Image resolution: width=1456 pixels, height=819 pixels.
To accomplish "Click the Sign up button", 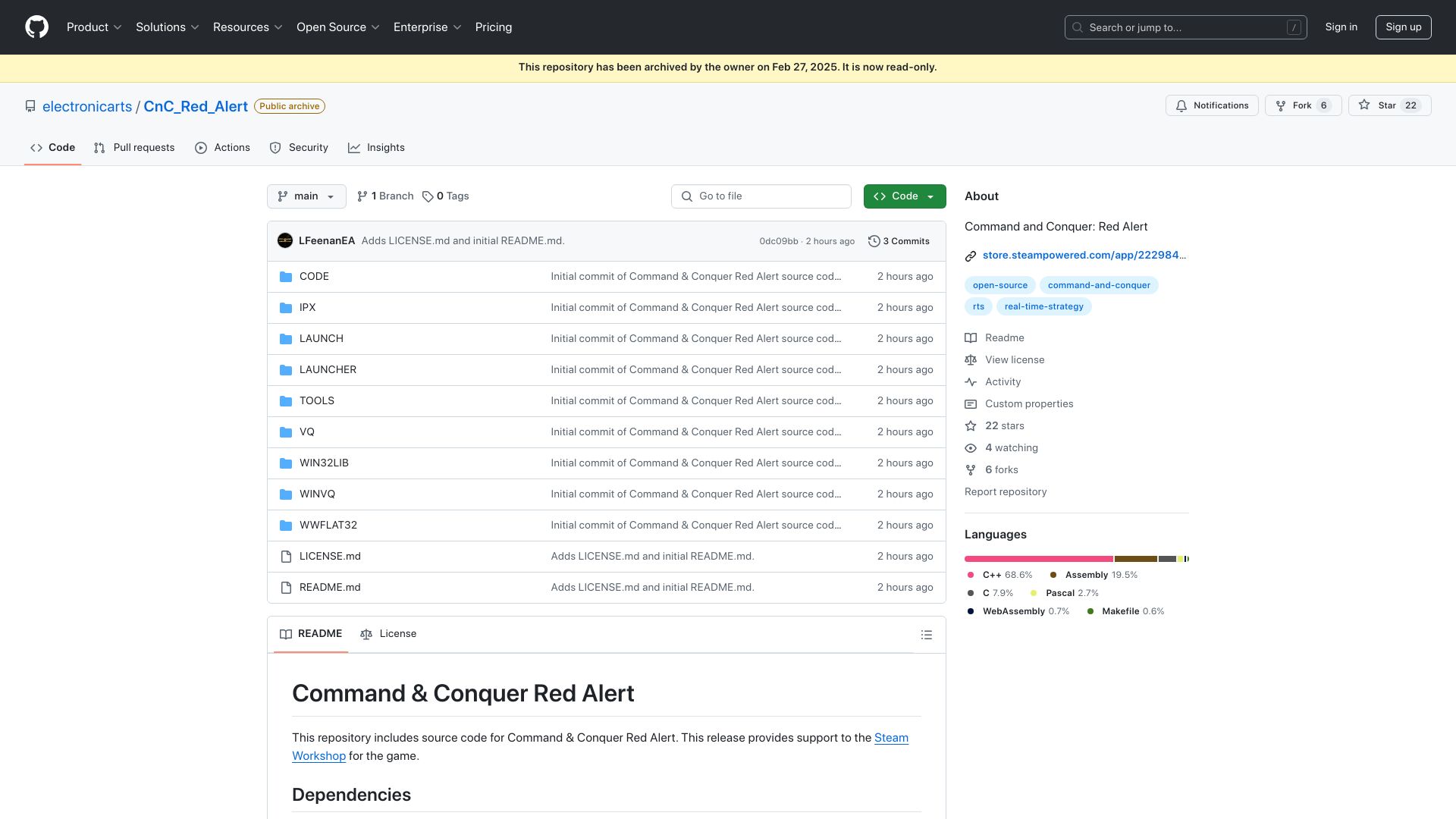I will [x=1404, y=27].
